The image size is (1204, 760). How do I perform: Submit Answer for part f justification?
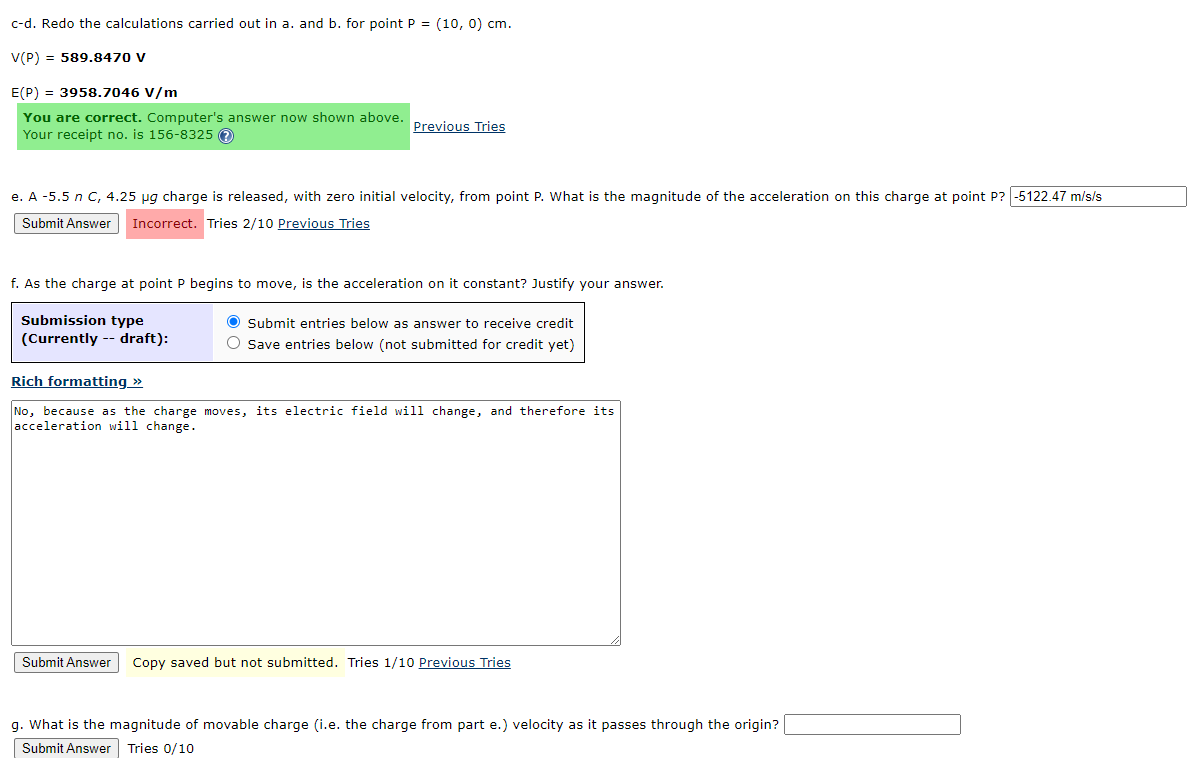click(65, 662)
